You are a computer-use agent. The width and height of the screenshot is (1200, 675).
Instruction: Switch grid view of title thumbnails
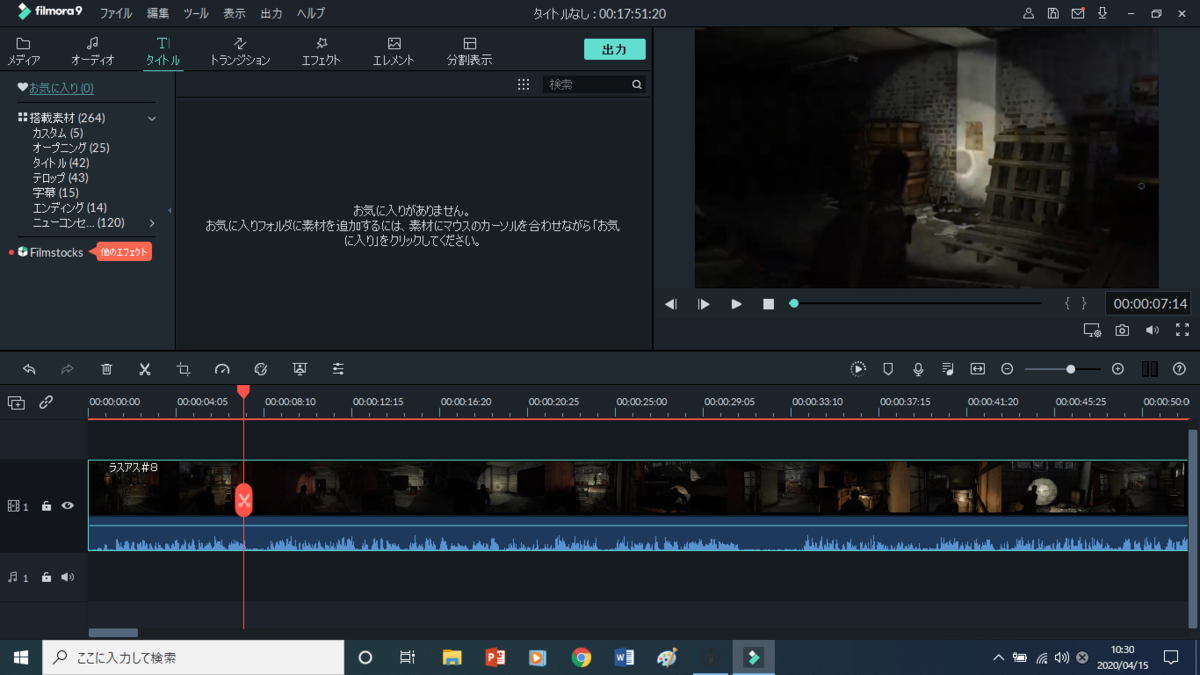(523, 85)
